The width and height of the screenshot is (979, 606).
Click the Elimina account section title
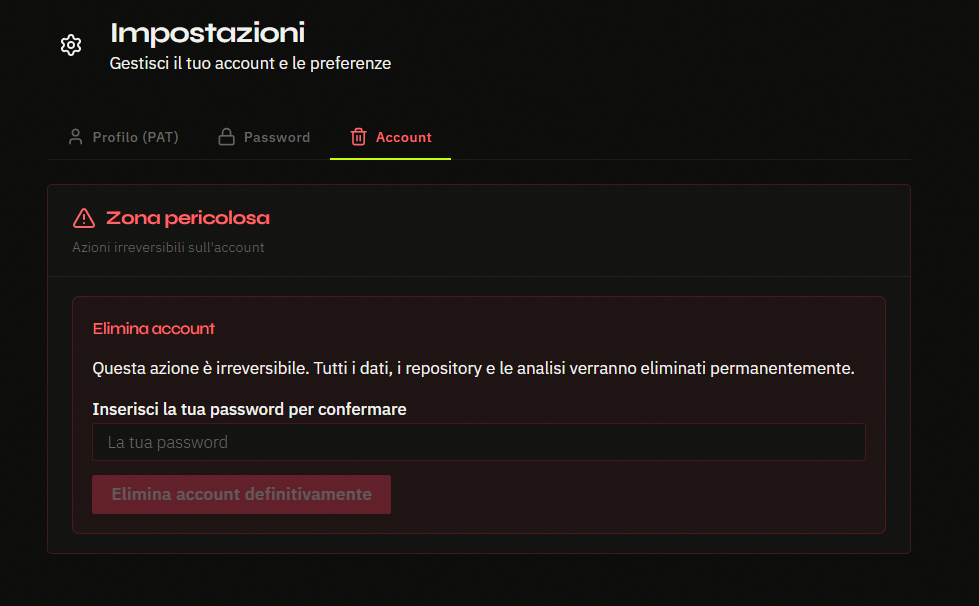click(153, 328)
